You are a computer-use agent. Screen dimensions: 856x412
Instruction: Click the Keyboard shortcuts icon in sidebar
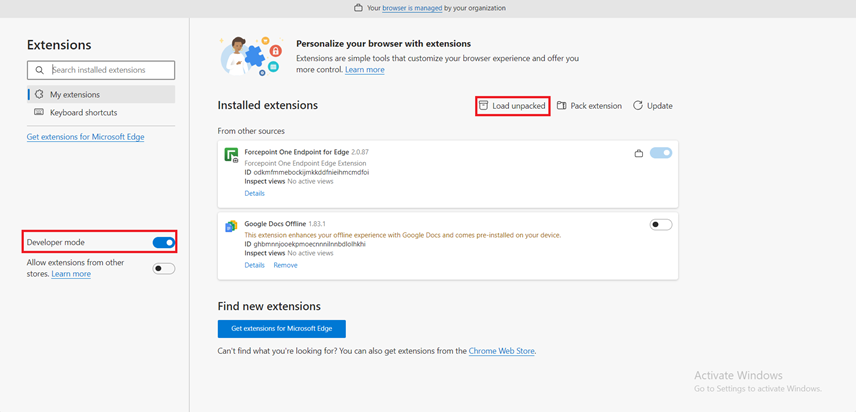tap(39, 113)
